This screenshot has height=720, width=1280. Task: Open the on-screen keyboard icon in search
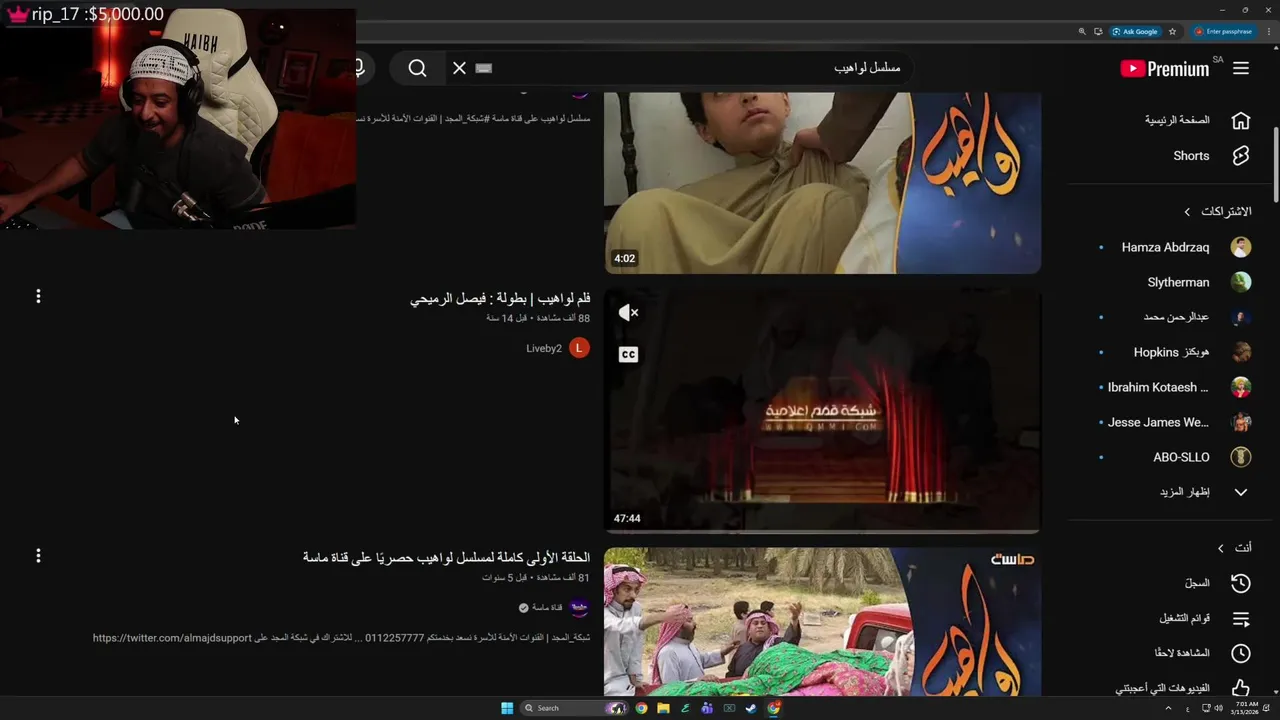click(484, 68)
